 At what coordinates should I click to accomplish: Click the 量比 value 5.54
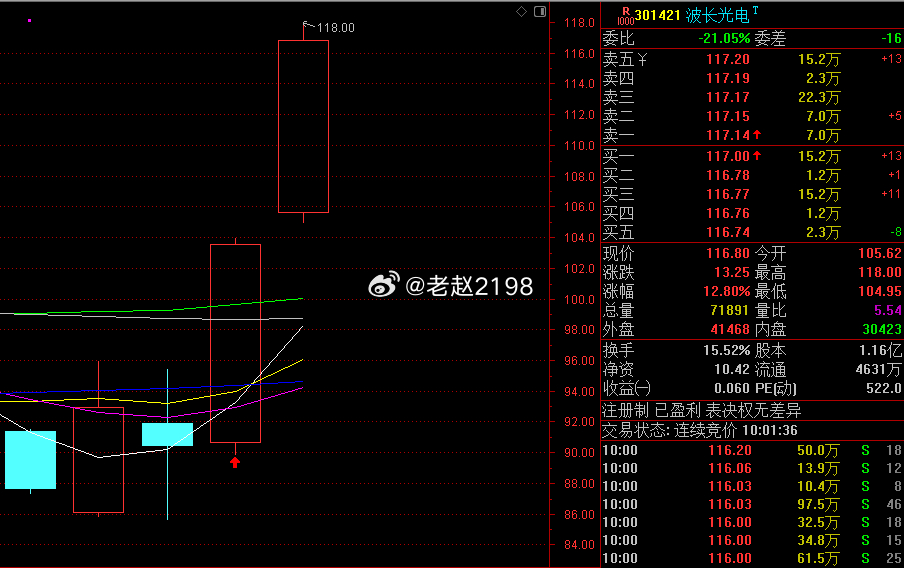(888, 310)
